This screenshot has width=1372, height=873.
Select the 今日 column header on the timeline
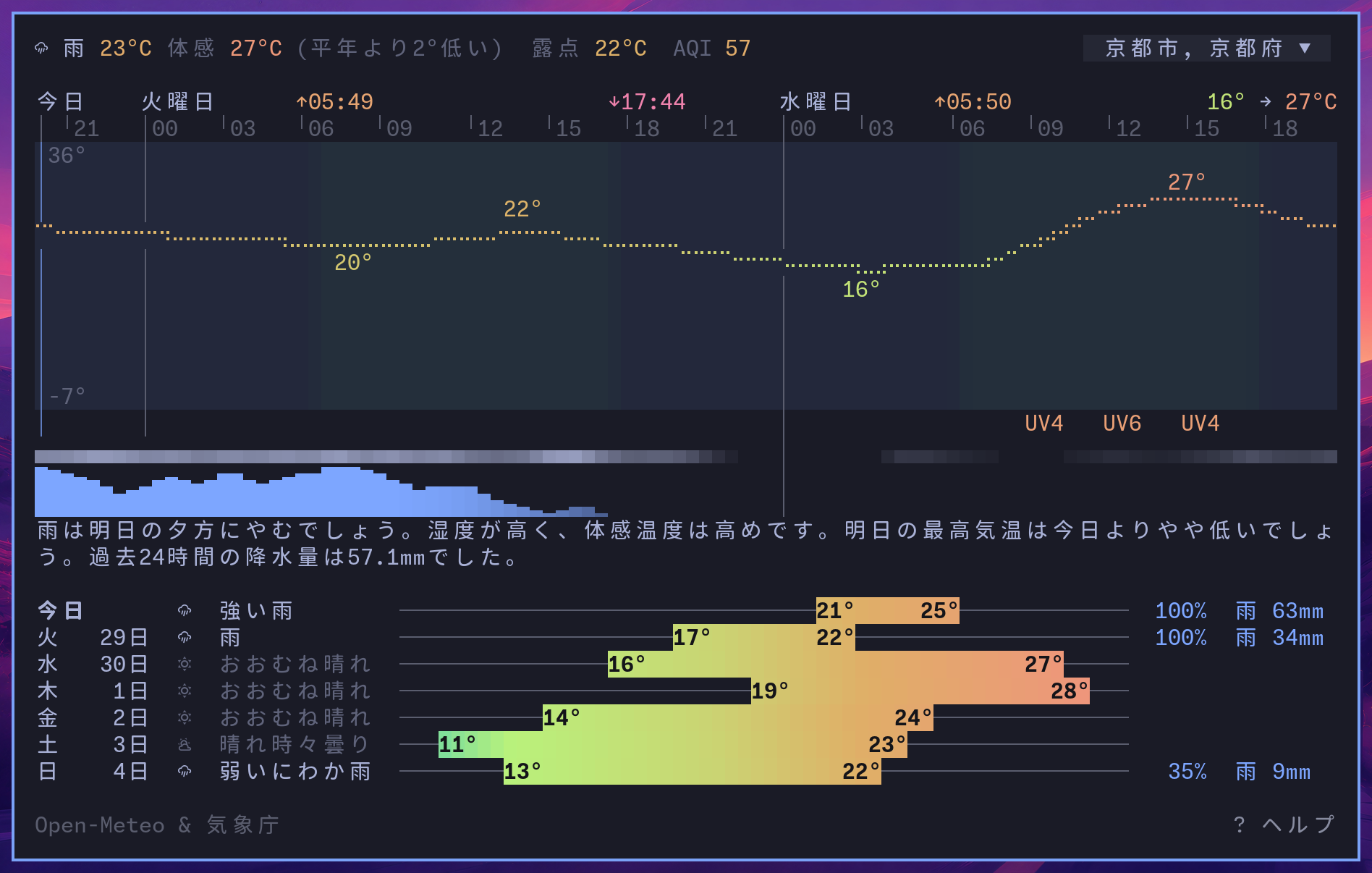coord(61,102)
